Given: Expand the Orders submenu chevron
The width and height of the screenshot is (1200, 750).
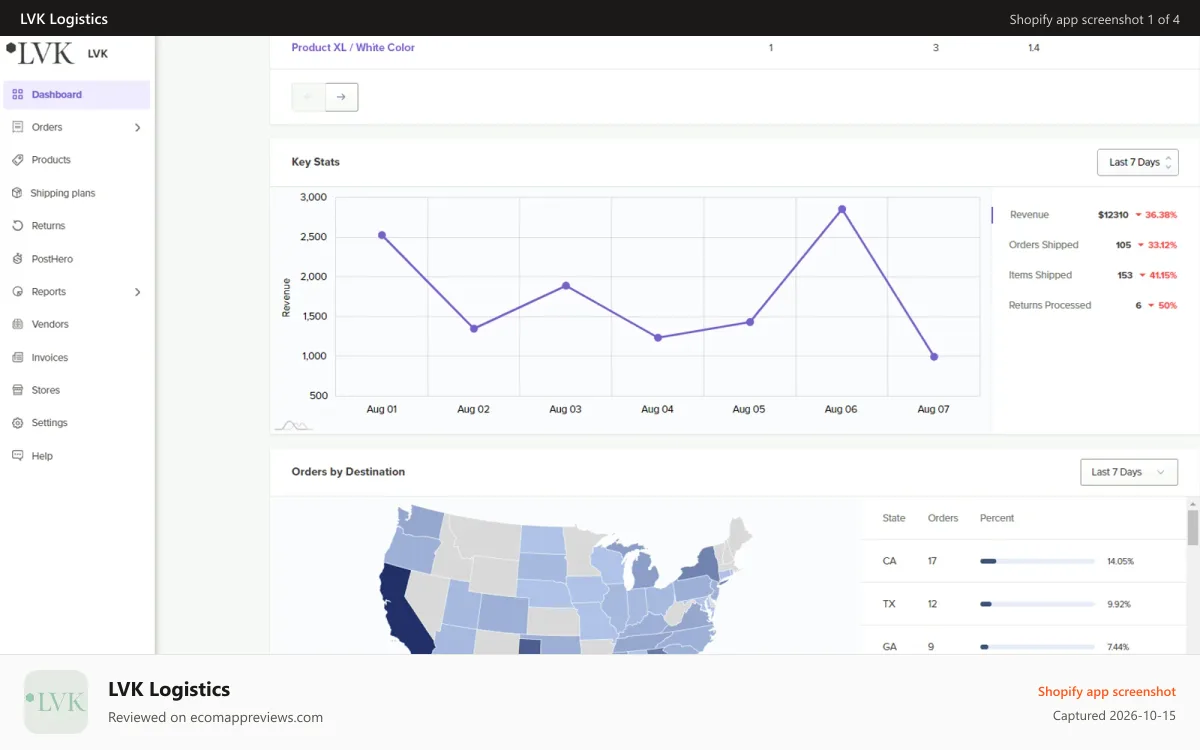Looking at the screenshot, I should (x=137, y=128).
